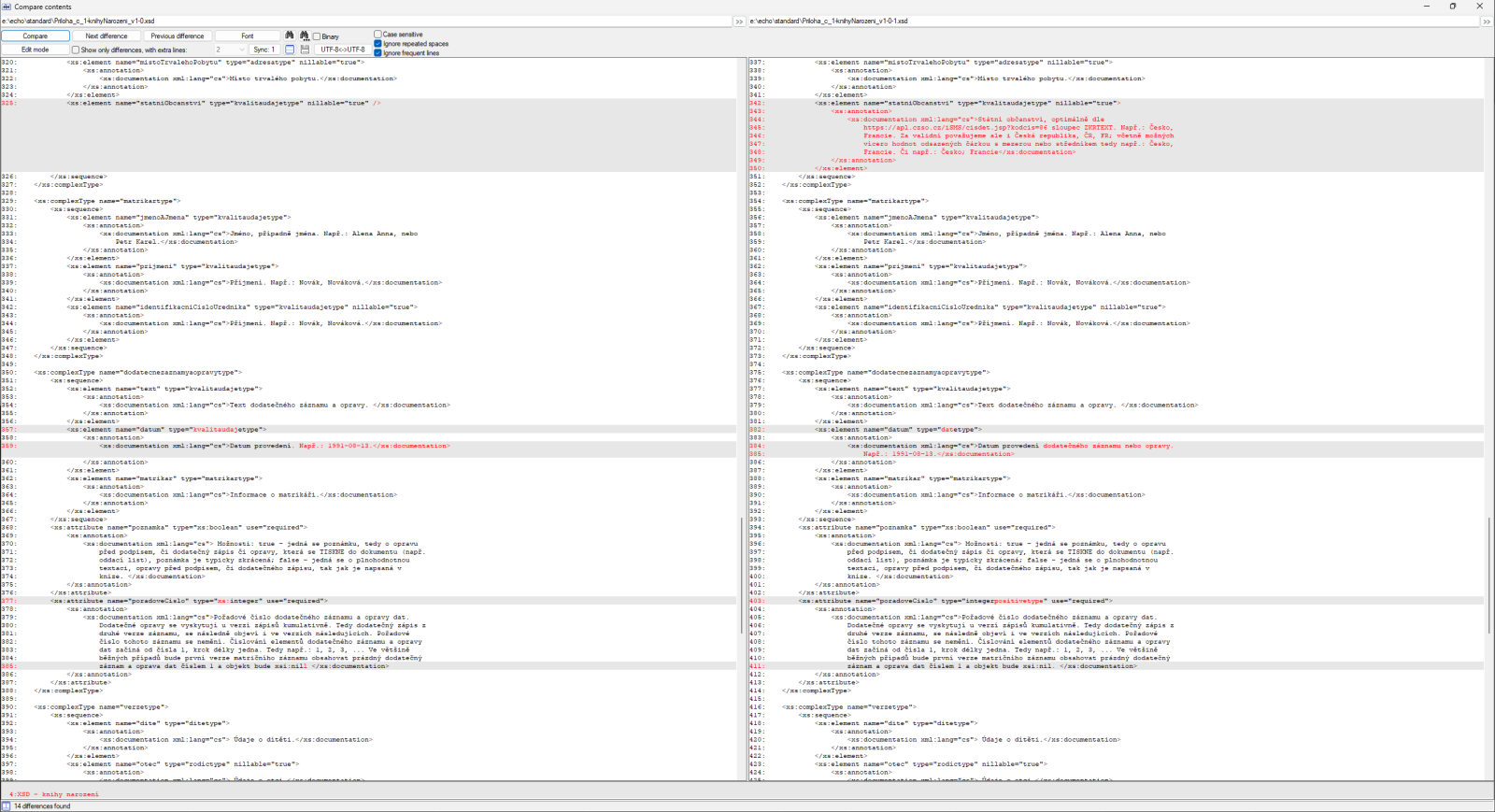This screenshot has height=812, width=1495.
Task: Click right line 394 attribute poznamka
Action: pyautogui.click(x=927, y=528)
